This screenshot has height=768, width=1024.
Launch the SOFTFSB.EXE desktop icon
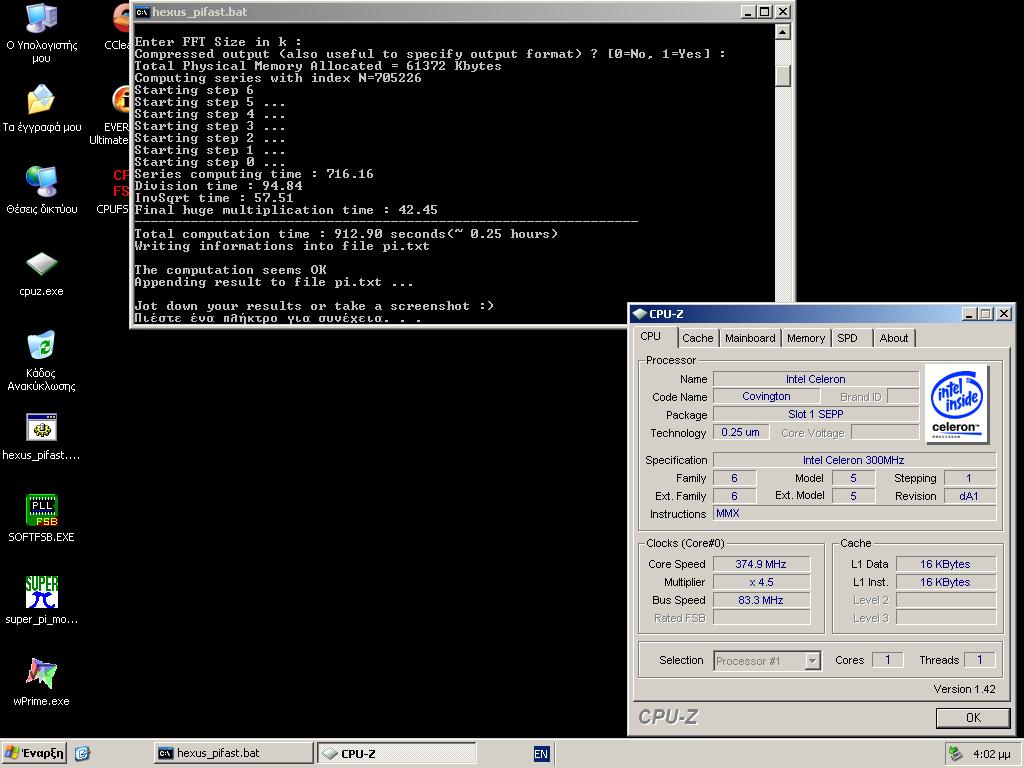(41, 510)
